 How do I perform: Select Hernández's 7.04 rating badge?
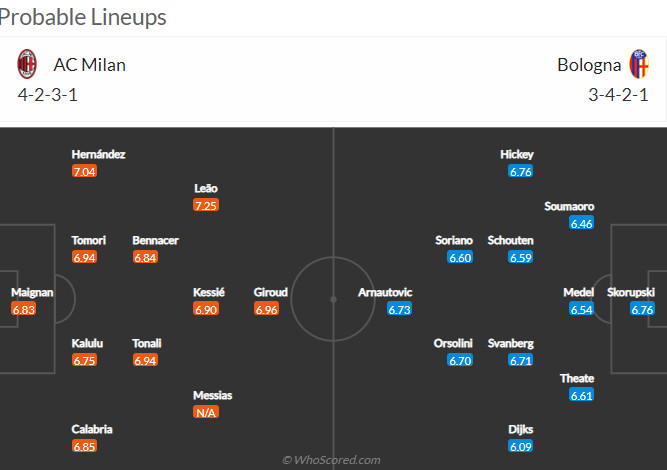pos(84,171)
